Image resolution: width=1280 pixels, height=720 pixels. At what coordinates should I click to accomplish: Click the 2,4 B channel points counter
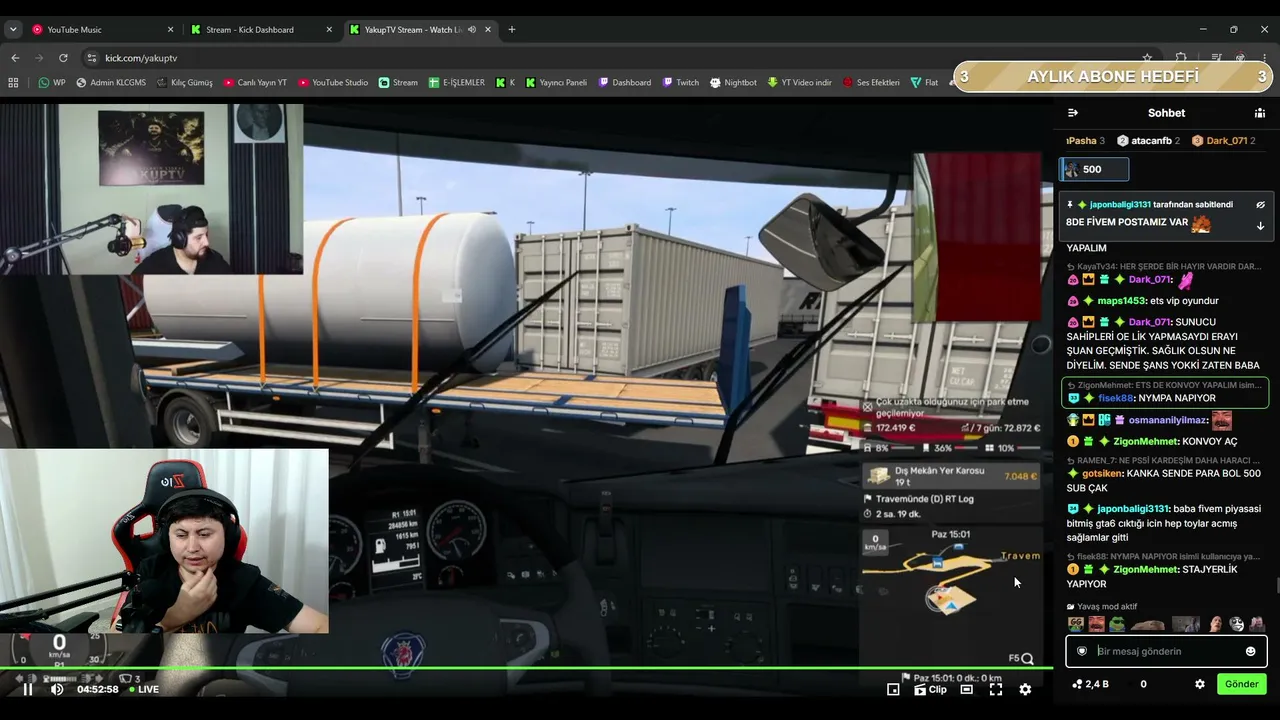pyautogui.click(x=1090, y=684)
